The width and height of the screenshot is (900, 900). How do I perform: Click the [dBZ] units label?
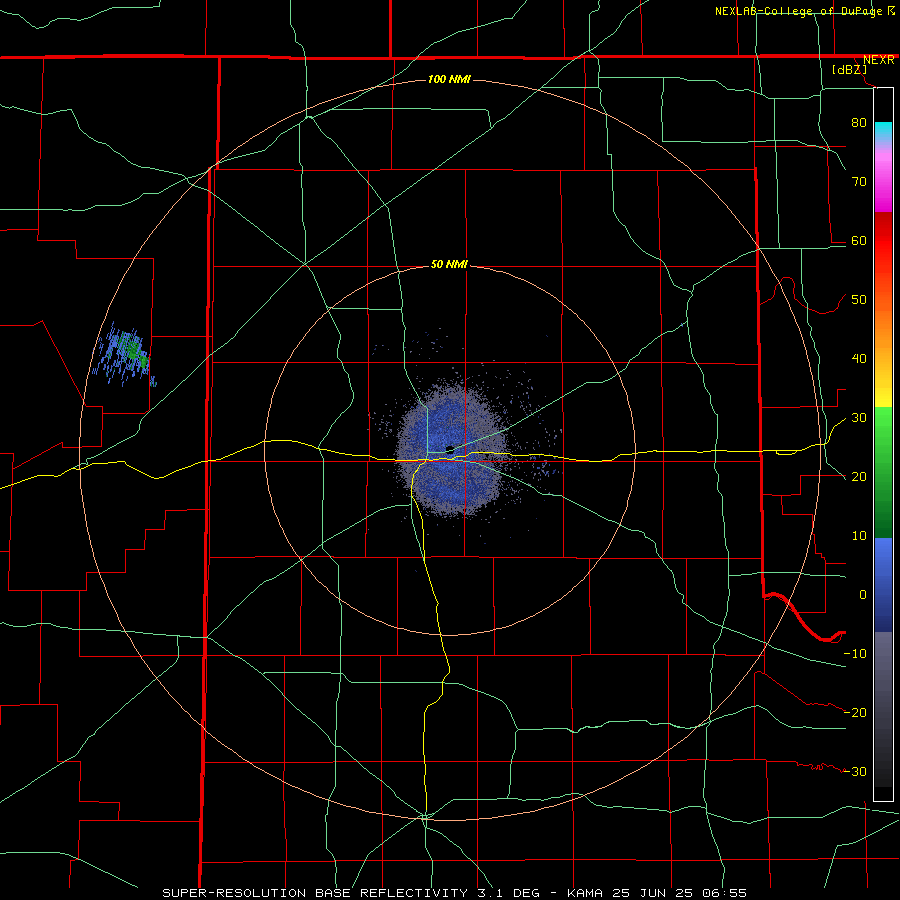[849, 70]
